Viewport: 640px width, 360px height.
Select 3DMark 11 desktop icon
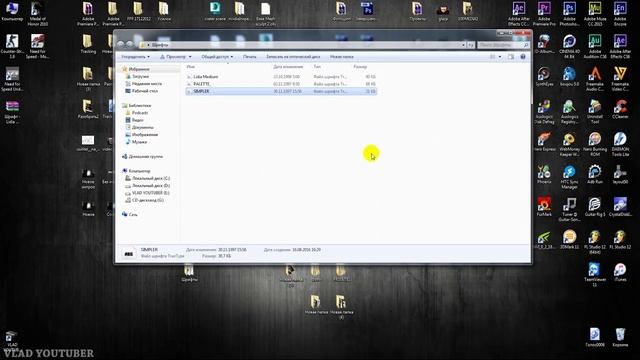(x=569, y=239)
